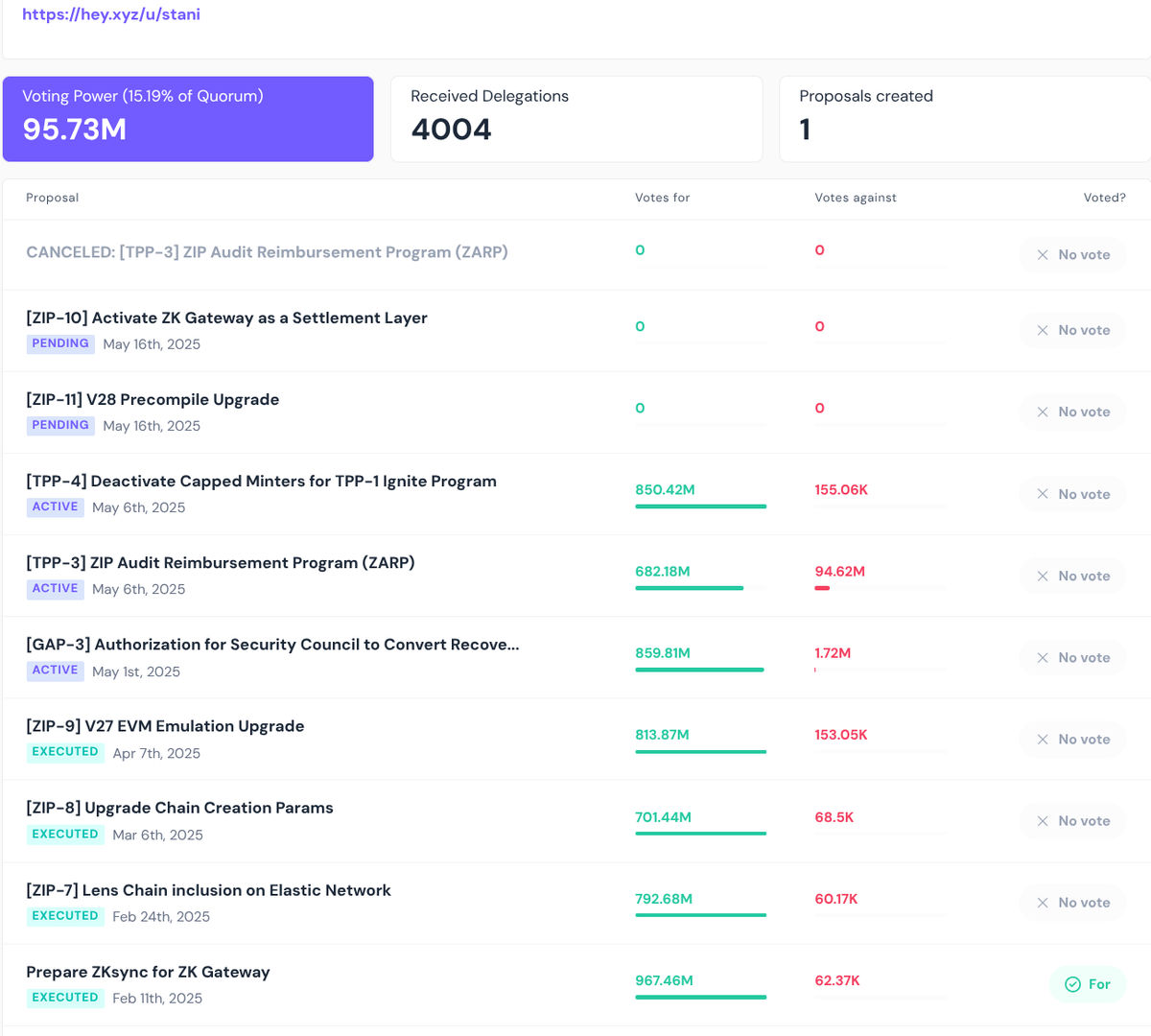Click the X icon in TPP-4 row vote badge
Image resolution: width=1151 pixels, height=1036 pixels.
pos(1043,494)
